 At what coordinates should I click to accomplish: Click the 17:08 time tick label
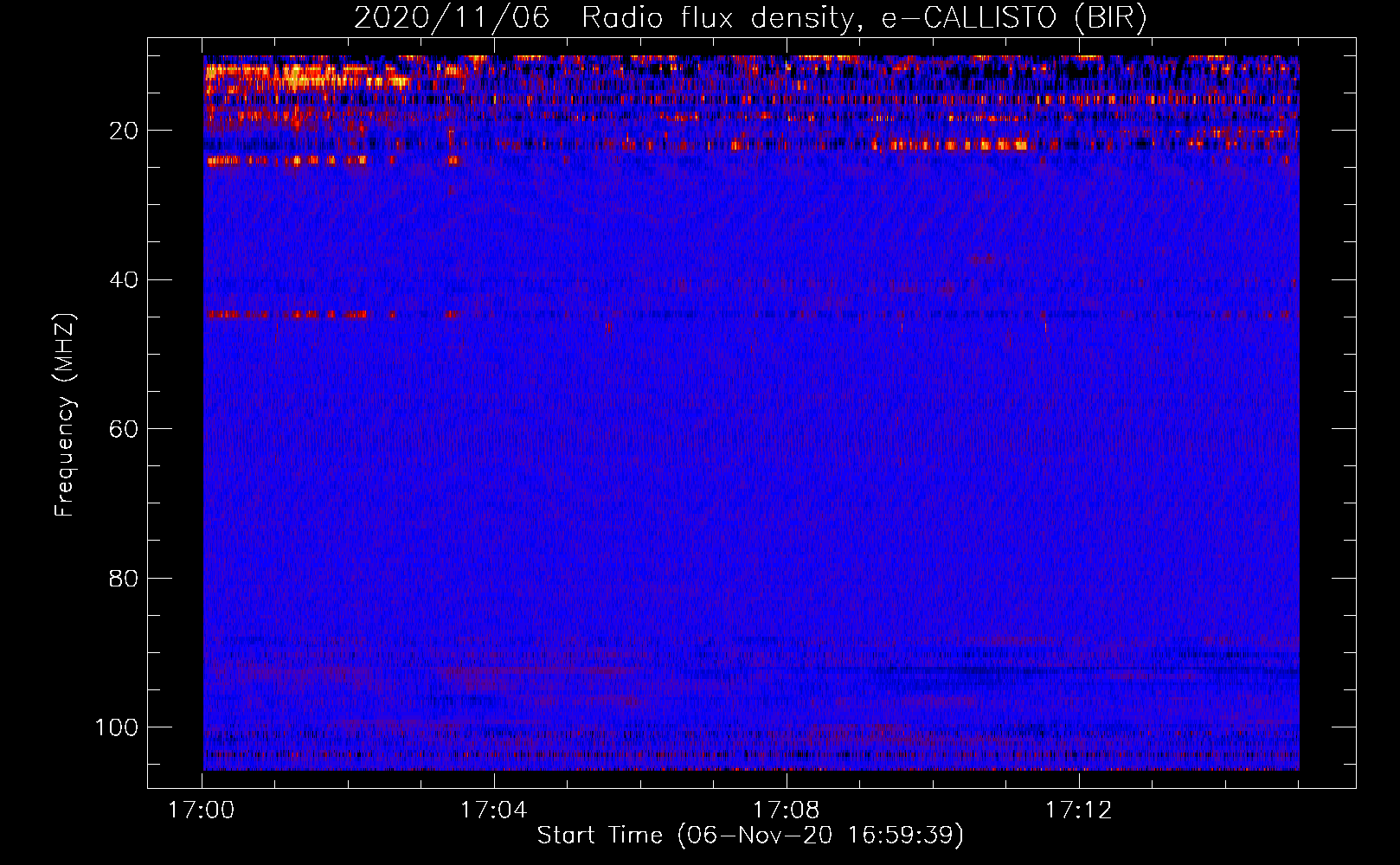[787, 810]
